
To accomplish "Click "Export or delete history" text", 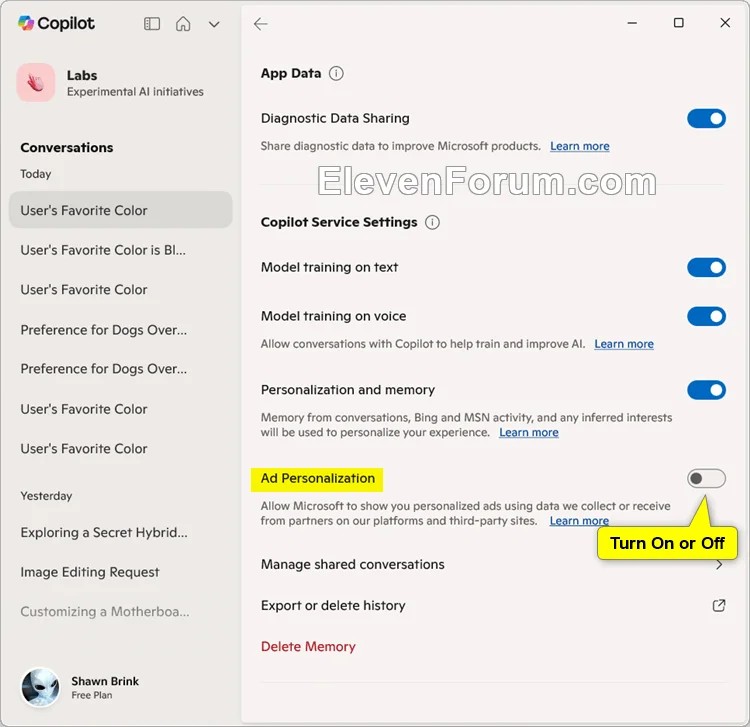I will point(333,606).
